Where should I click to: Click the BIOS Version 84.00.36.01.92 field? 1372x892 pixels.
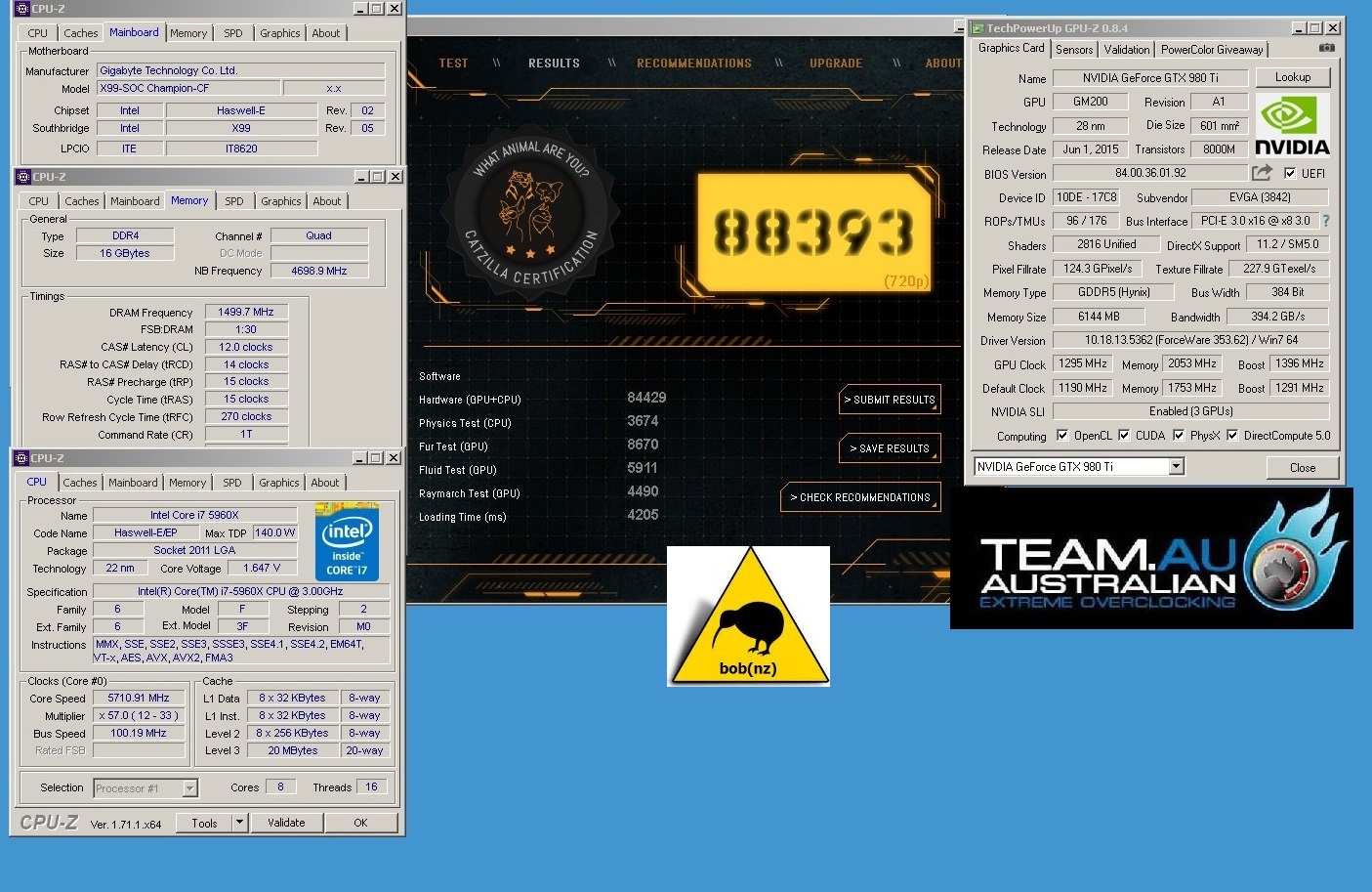1150,173
